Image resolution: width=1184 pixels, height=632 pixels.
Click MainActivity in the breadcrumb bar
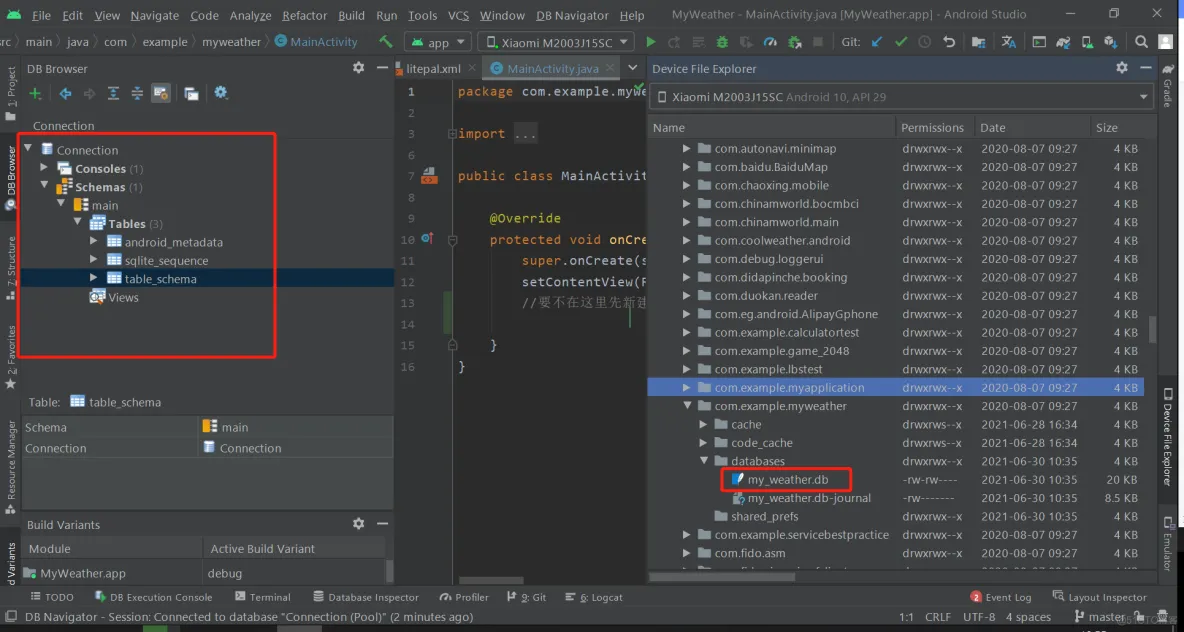[316, 42]
